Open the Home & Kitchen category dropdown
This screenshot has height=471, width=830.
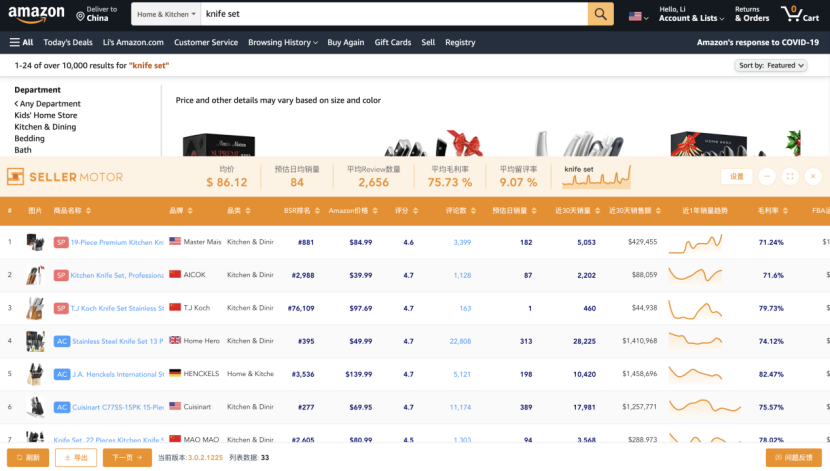click(x=166, y=15)
